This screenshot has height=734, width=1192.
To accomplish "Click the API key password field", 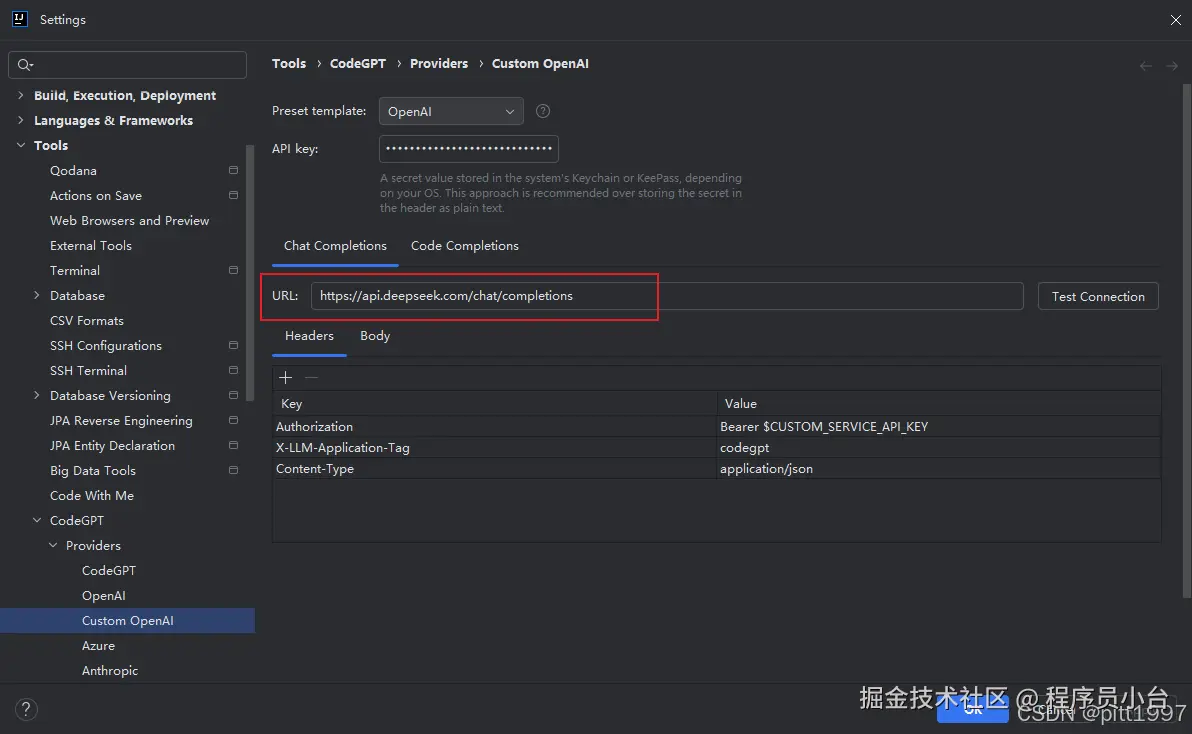I will click(469, 149).
